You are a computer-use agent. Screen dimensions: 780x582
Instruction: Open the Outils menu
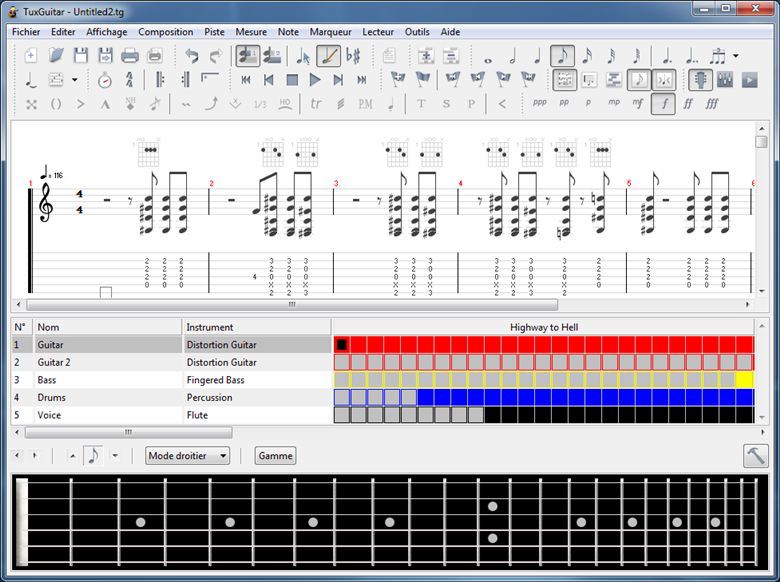[x=417, y=32]
